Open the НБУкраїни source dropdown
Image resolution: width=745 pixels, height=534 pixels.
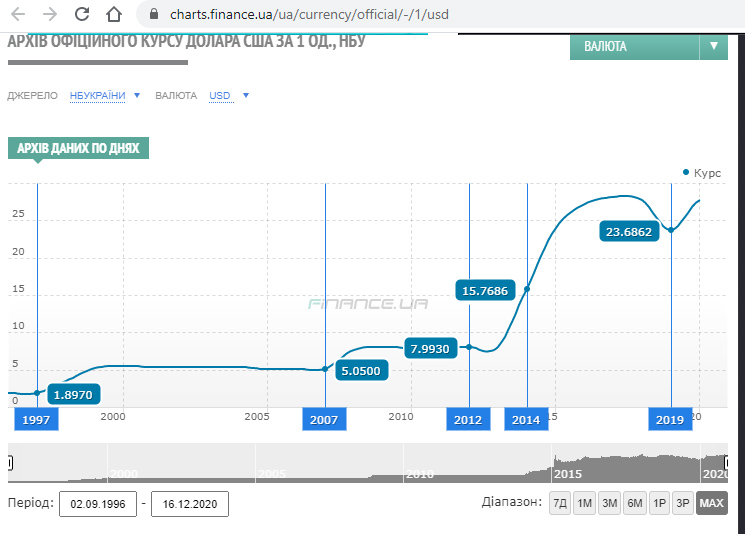(x=104, y=96)
